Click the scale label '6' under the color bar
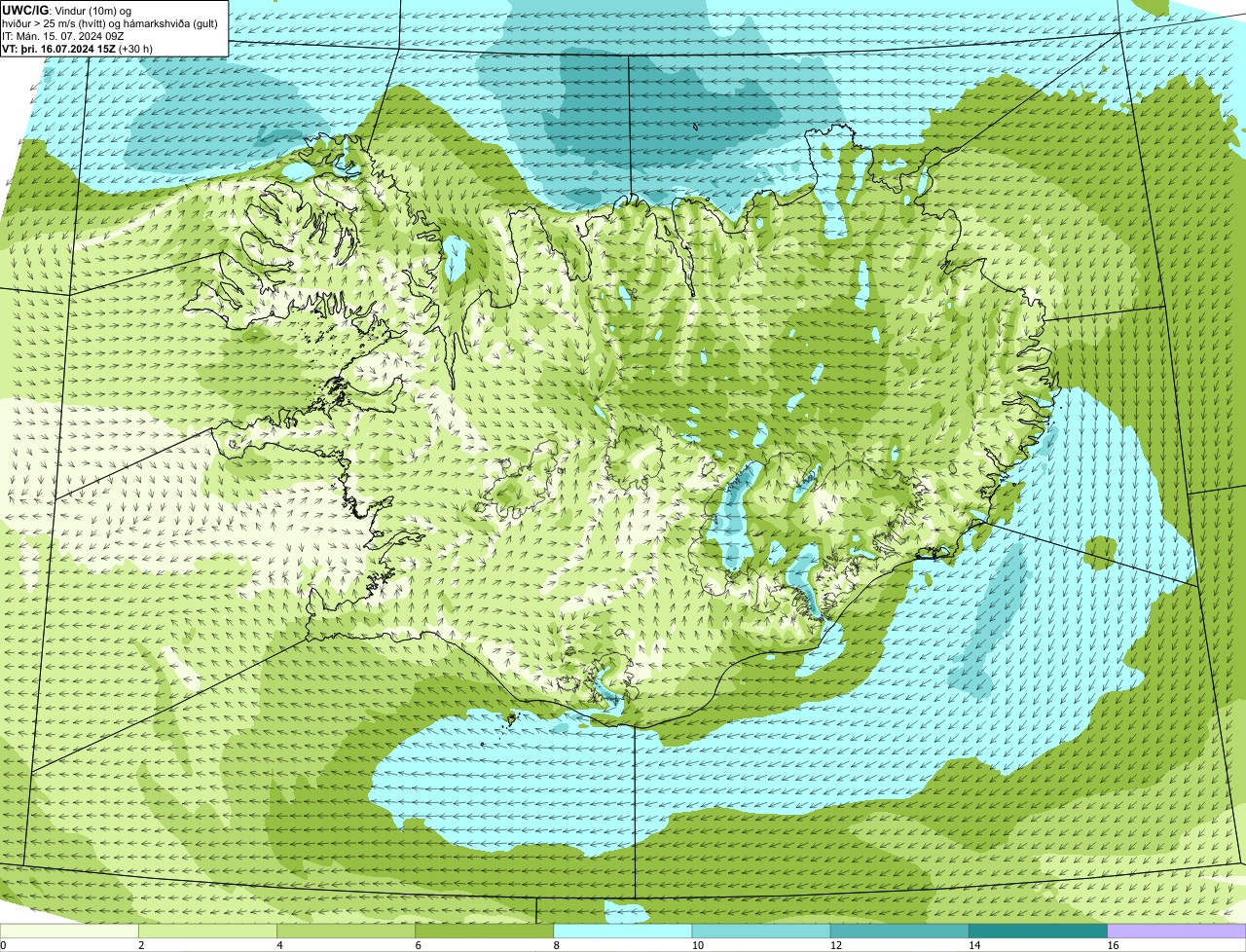This screenshot has height=952, width=1246. 419,945
